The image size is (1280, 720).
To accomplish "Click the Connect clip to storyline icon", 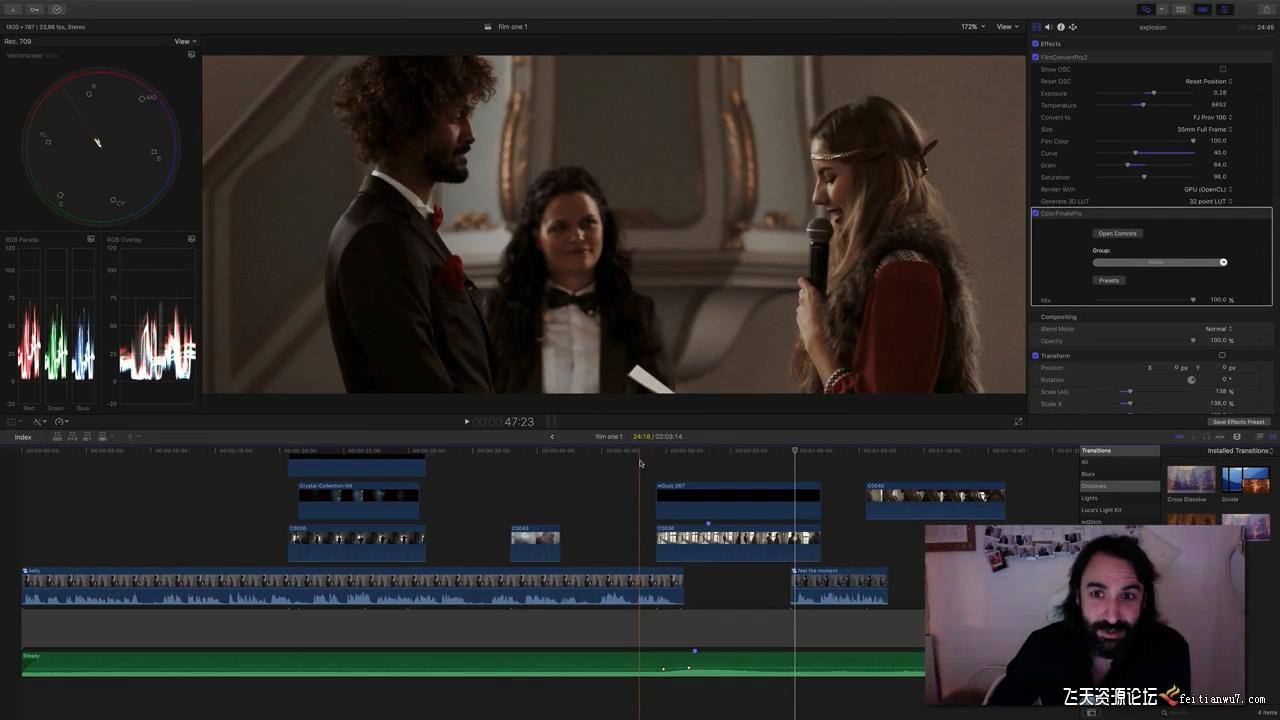I will pyautogui.click(x=57, y=436).
